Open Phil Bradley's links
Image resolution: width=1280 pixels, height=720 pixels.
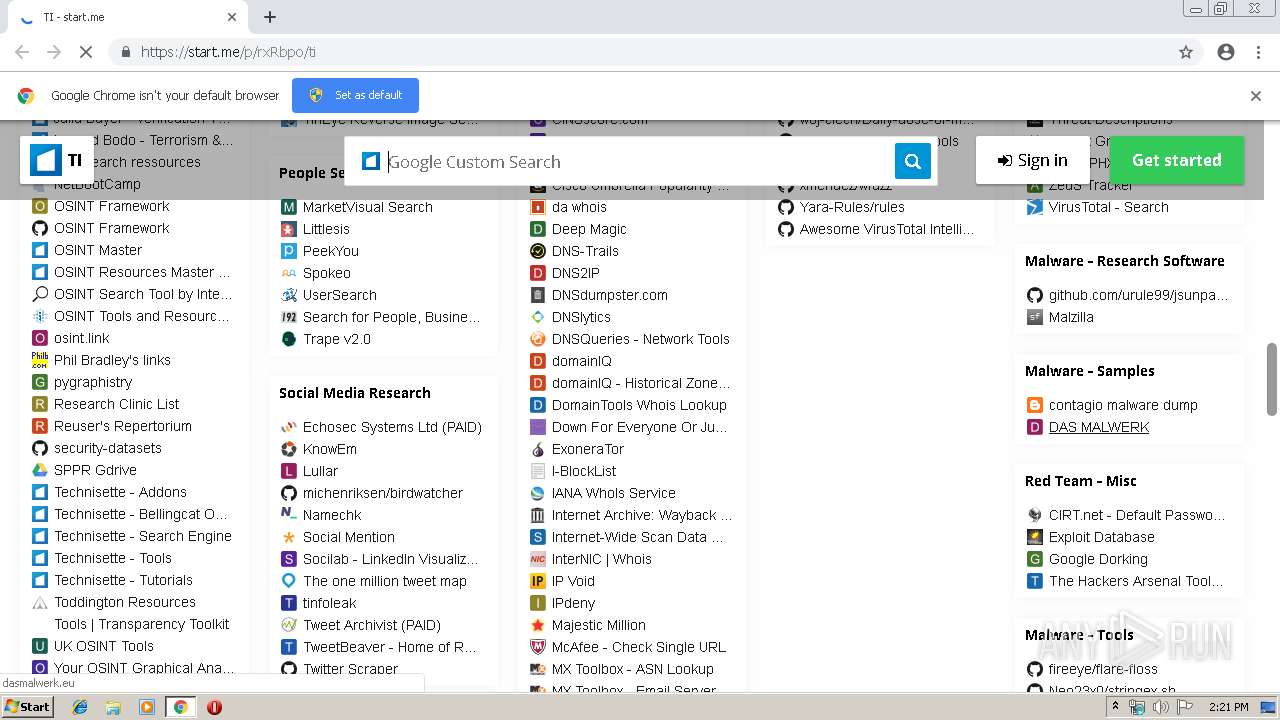click(112, 360)
